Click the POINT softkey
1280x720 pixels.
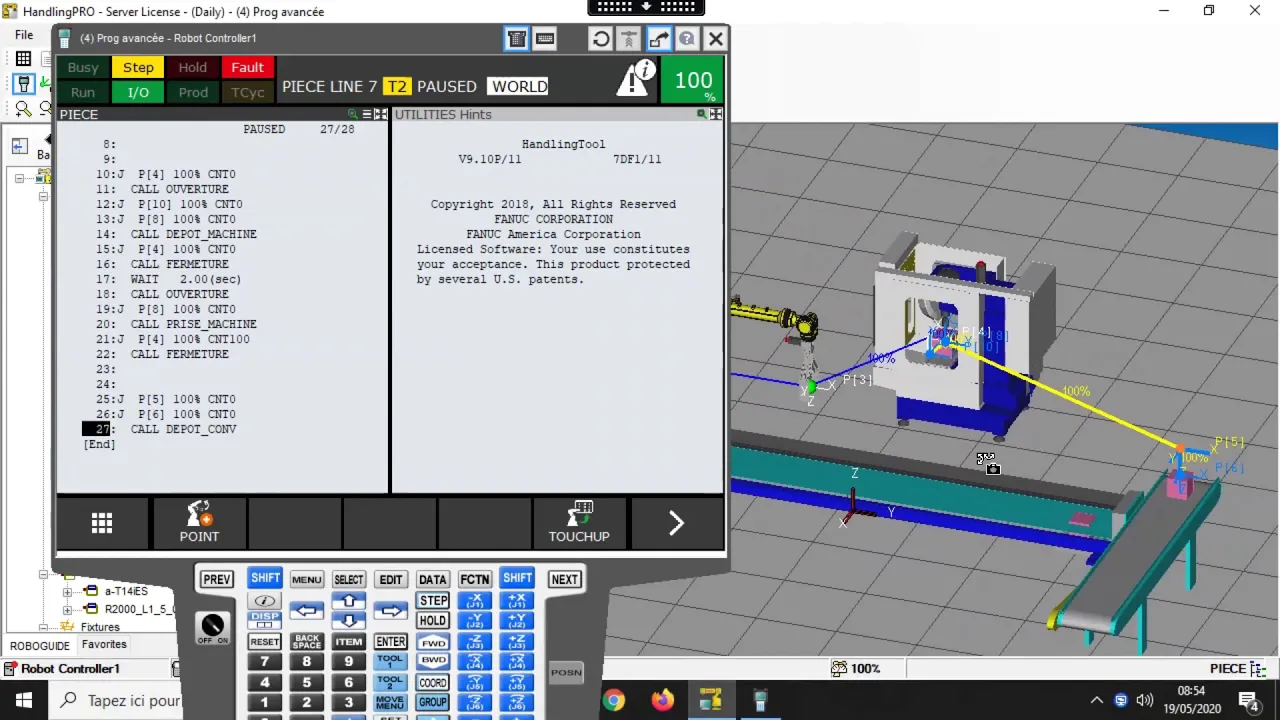[x=199, y=522]
